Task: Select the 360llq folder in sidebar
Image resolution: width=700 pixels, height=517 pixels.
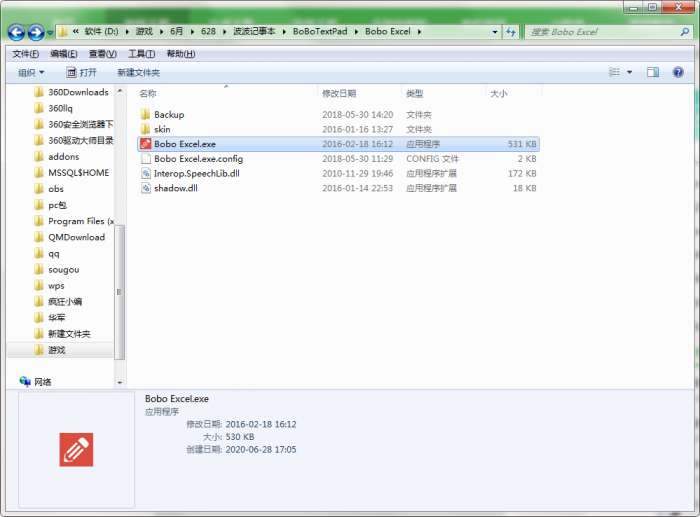Action: [x=54, y=108]
